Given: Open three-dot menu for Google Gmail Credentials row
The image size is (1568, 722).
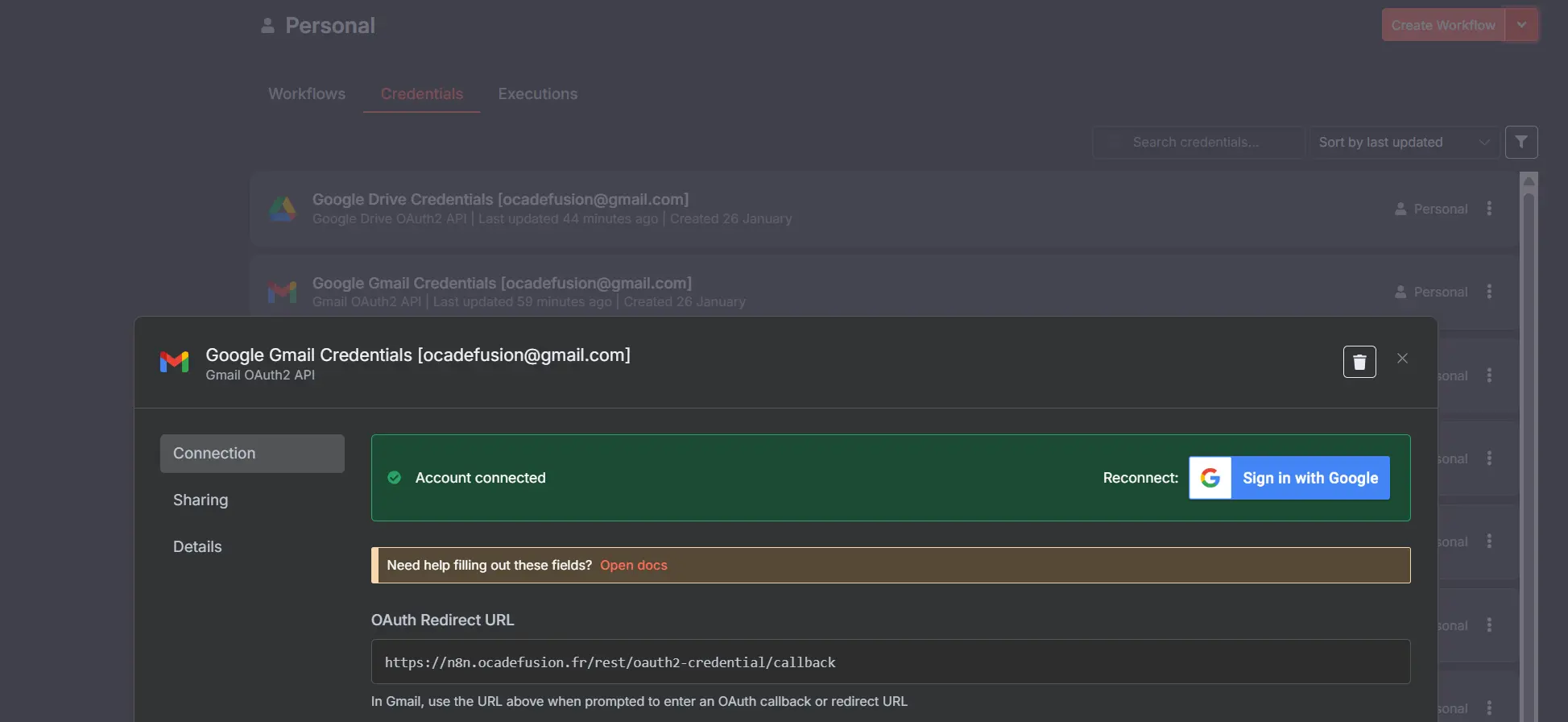Looking at the screenshot, I should (x=1489, y=292).
